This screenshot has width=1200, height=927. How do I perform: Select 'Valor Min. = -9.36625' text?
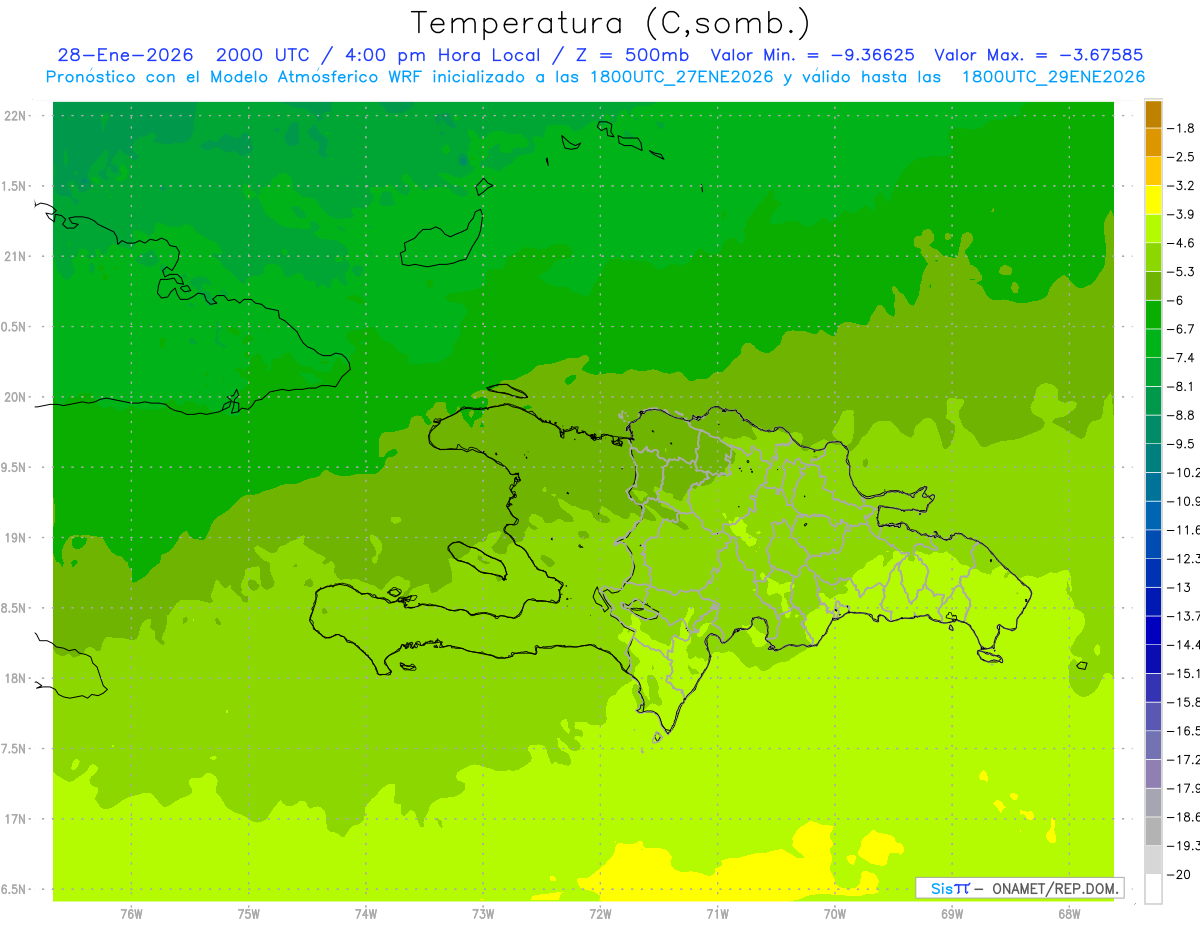pyautogui.click(x=812, y=55)
